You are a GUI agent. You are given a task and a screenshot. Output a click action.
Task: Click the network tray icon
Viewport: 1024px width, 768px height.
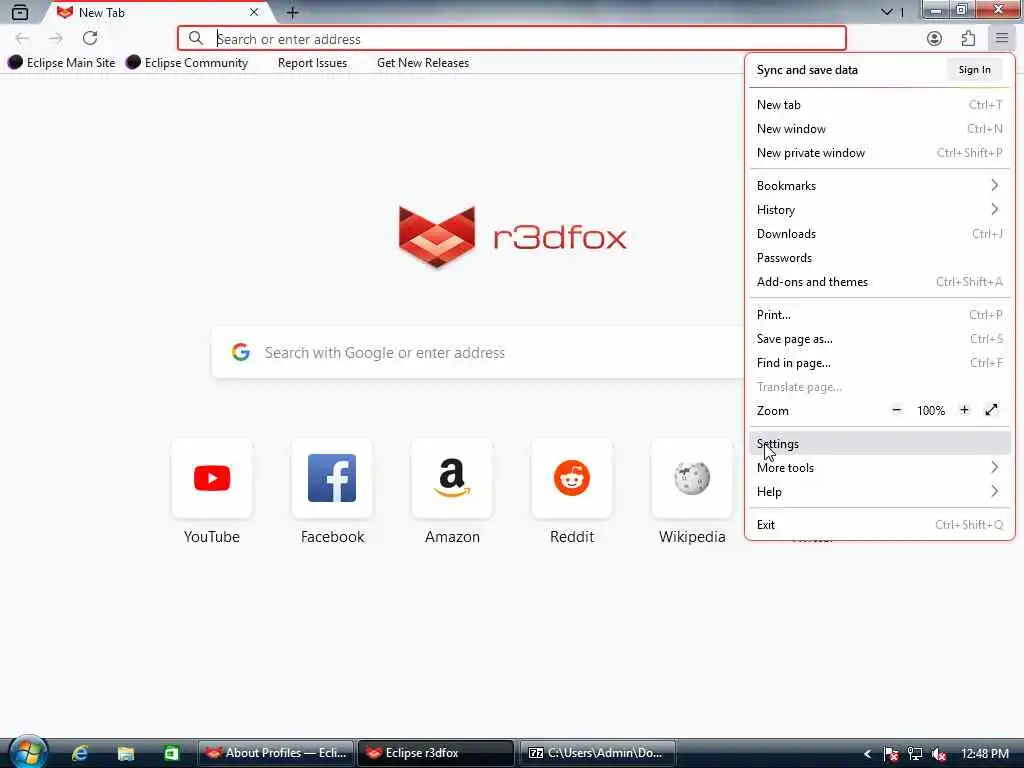coord(915,754)
